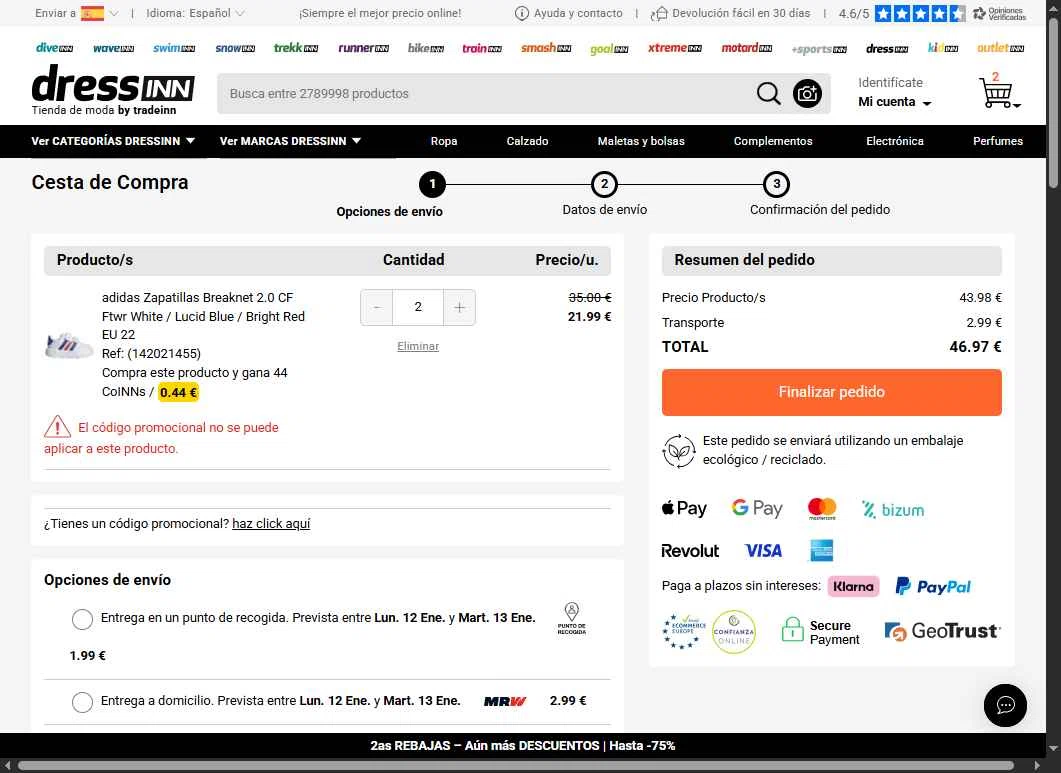Decrease quantity with minus button
Screen dimensions: 1061x773
click(x=377, y=307)
